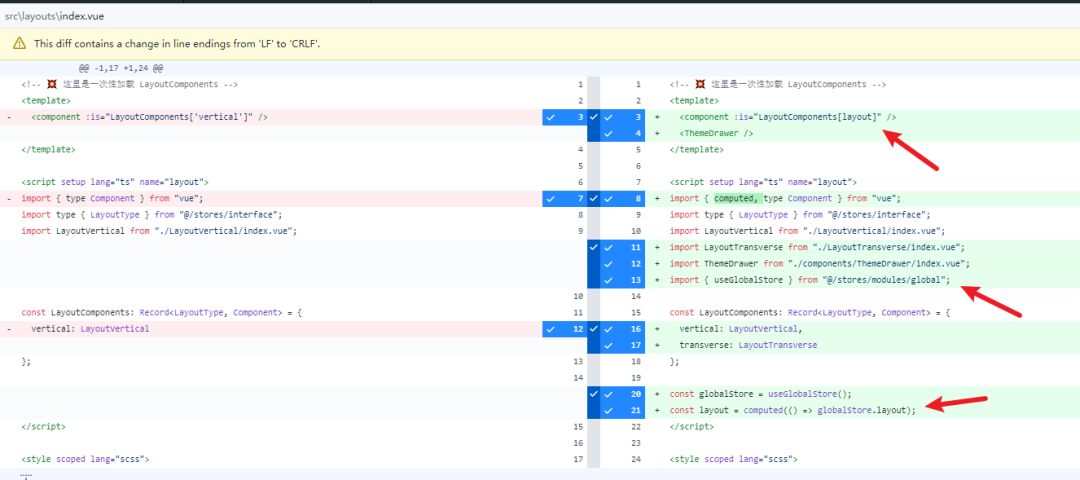Click new-side line number 15 beside const LayoutComponents

point(638,313)
